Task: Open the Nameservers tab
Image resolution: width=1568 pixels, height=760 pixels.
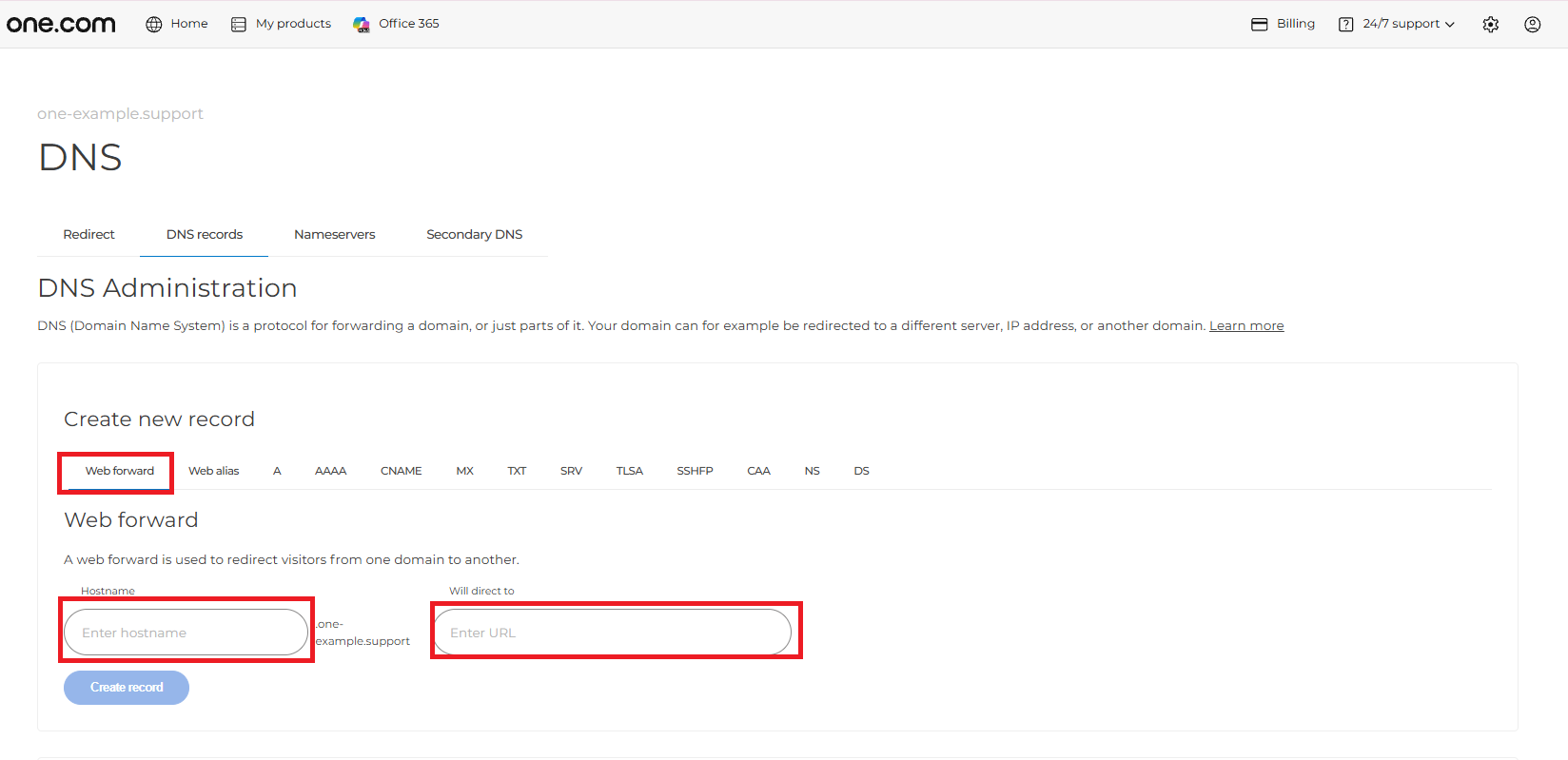Action: [335, 234]
